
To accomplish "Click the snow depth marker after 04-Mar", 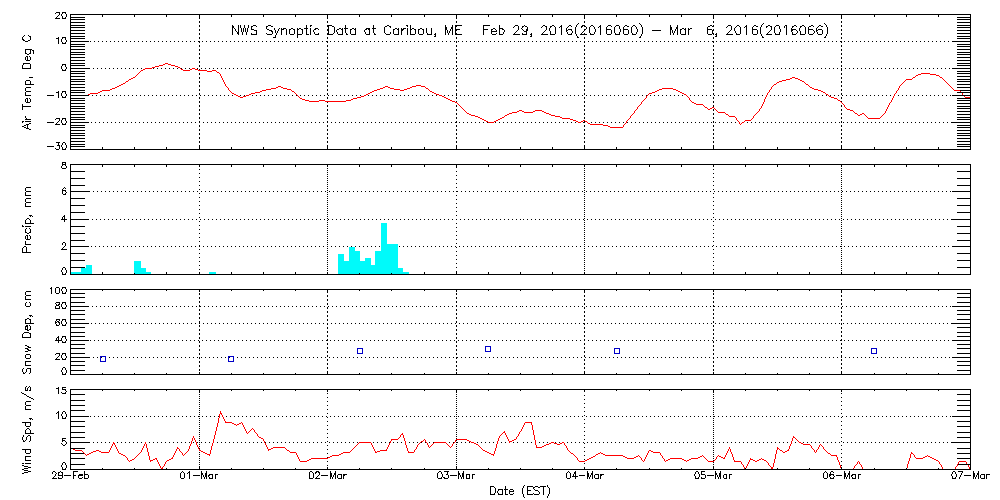I will tap(617, 351).
